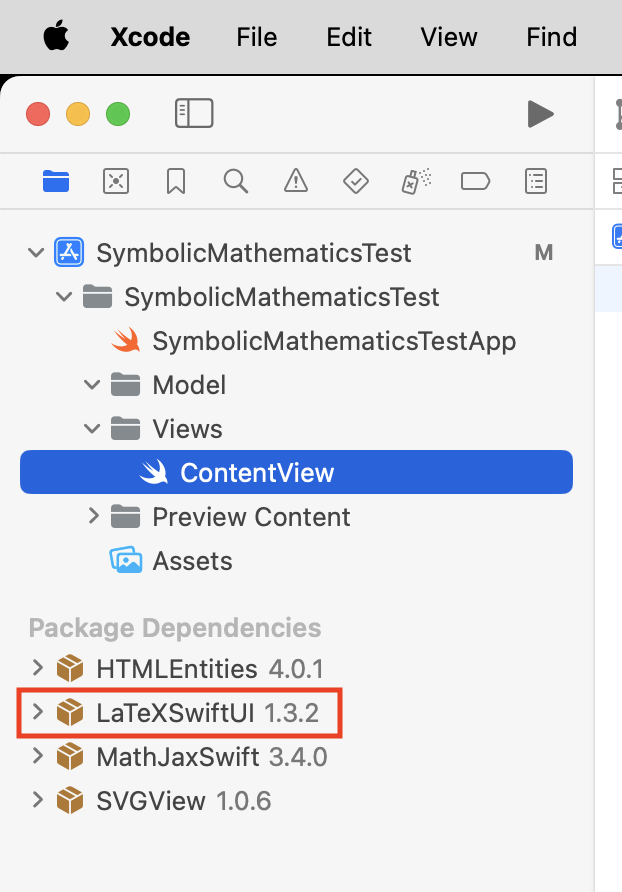Run the project with the play button
The height and width of the screenshot is (892, 622).
540,113
